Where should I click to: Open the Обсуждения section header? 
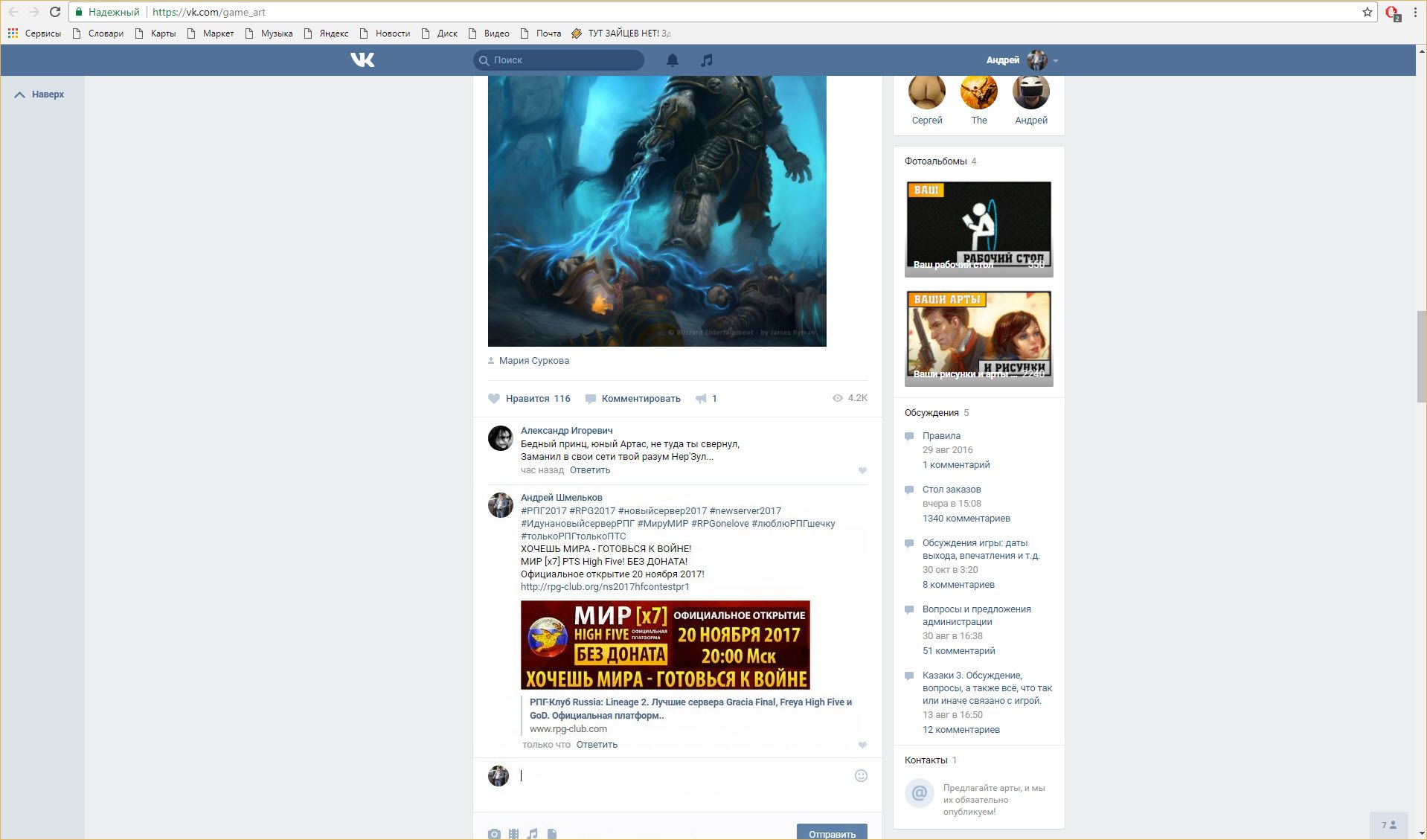coord(931,413)
